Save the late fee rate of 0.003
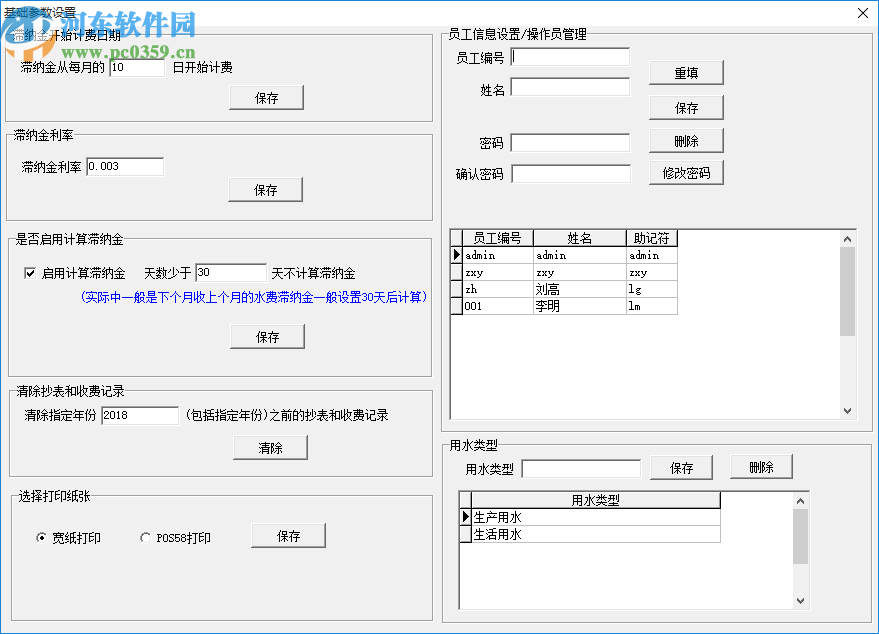 pyautogui.click(x=265, y=189)
